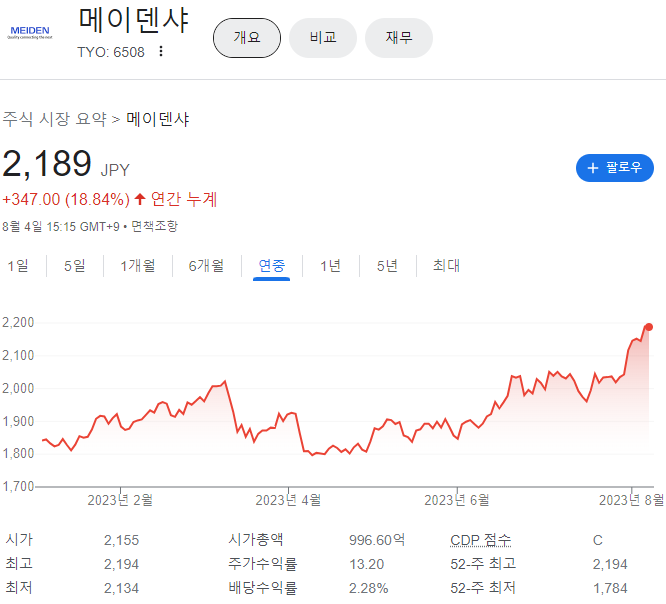The height and width of the screenshot is (604, 666).
Task: Click the 2023년 4월 axis label
Action: [288, 500]
